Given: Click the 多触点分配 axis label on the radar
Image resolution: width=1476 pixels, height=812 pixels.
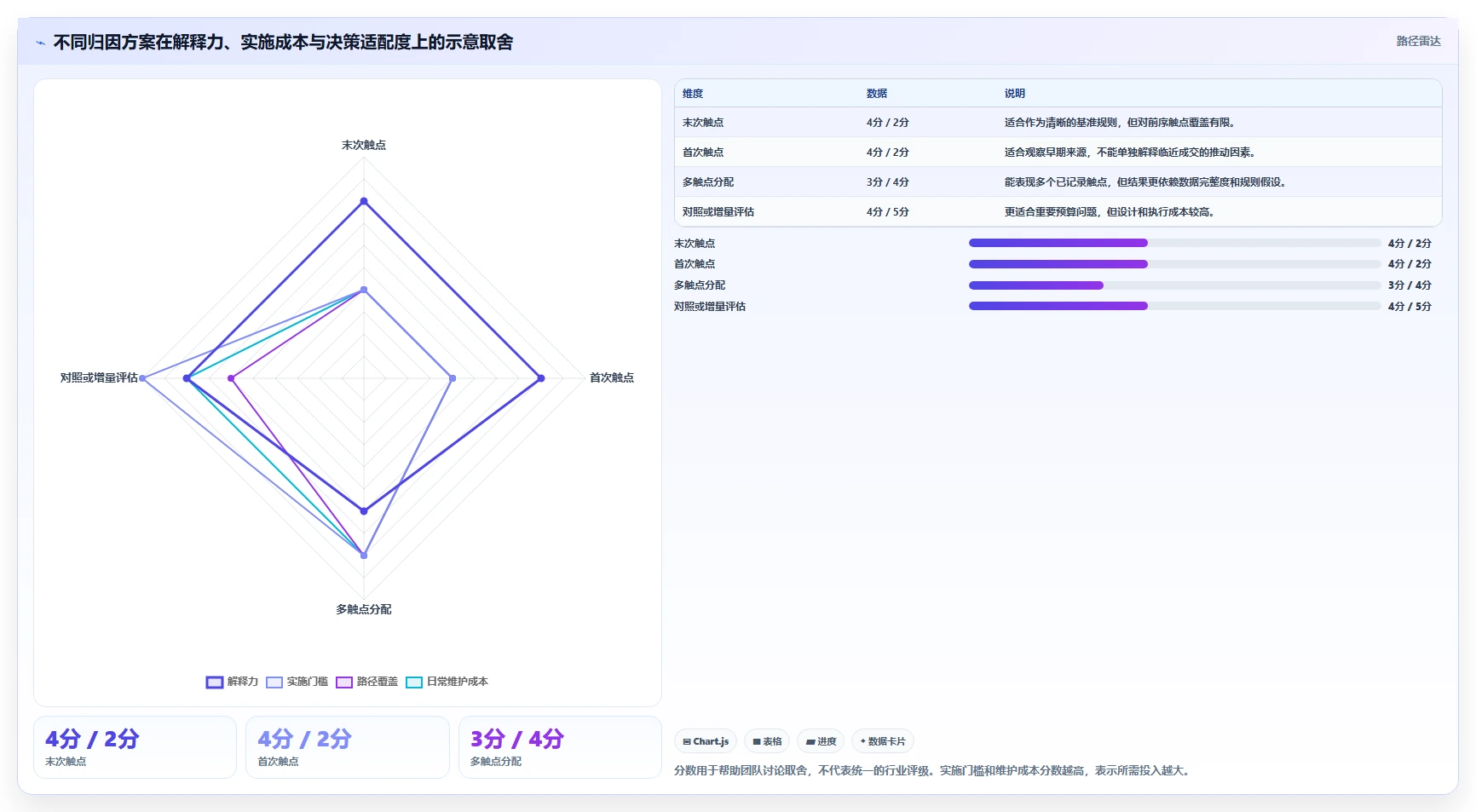Looking at the screenshot, I should pos(364,609).
